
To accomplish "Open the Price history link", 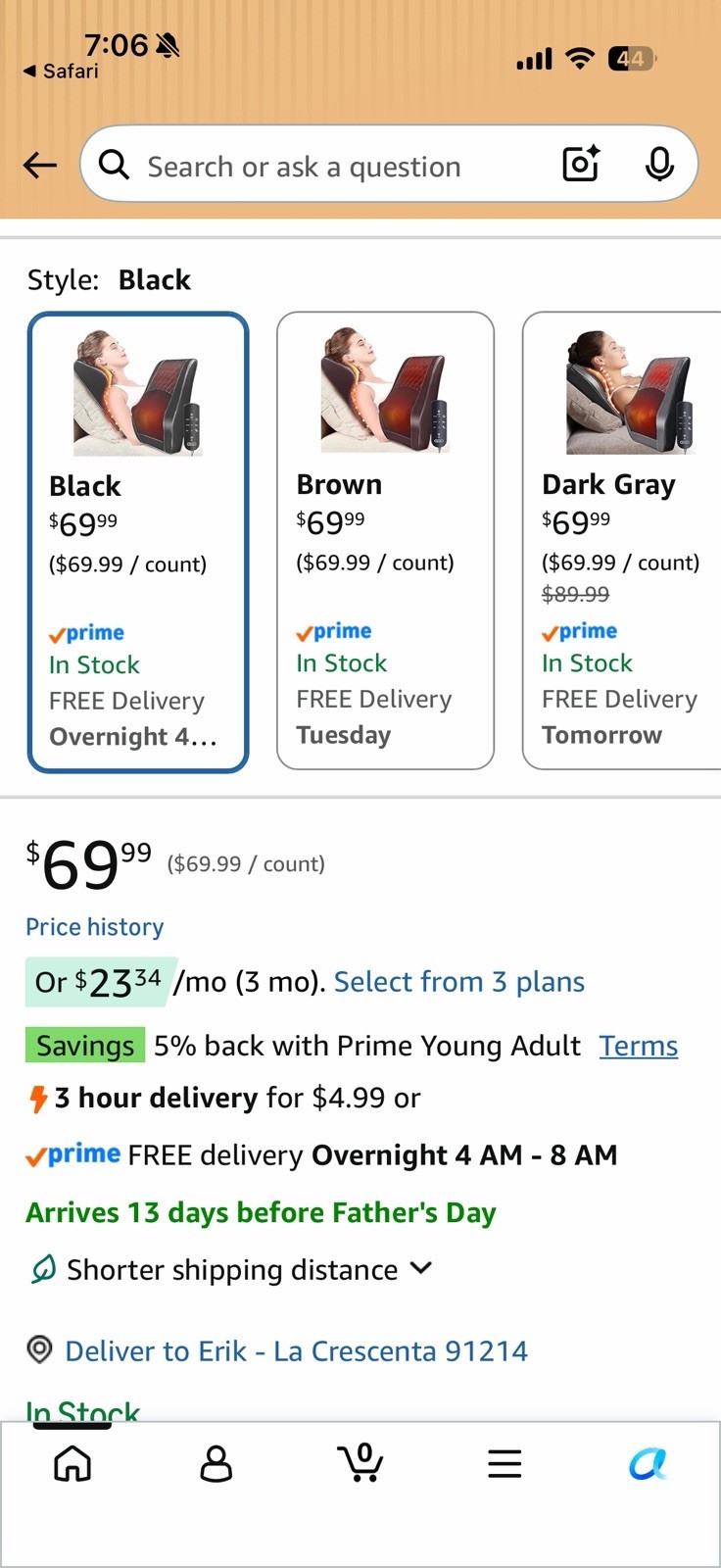I will pyautogui.click(x=95, y=927).
